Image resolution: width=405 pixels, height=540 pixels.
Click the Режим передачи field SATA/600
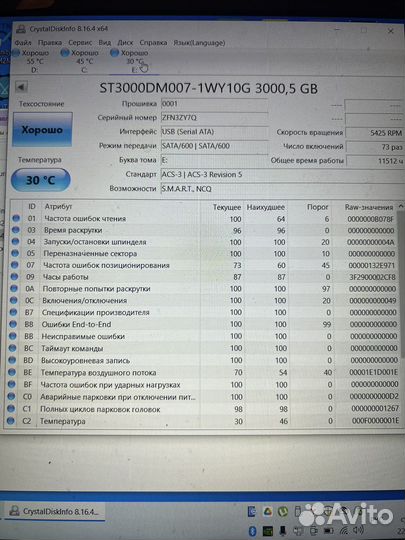point(214,146)
